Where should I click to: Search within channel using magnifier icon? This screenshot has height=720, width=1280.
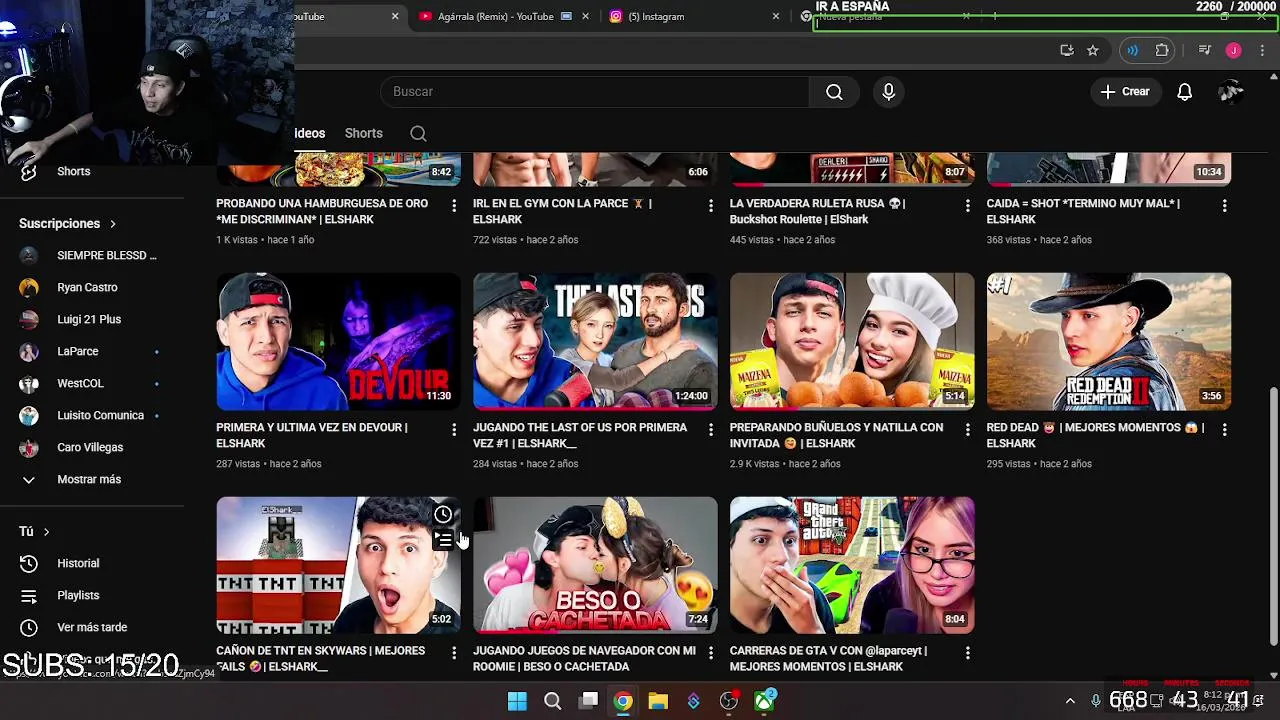coord(418,133)
